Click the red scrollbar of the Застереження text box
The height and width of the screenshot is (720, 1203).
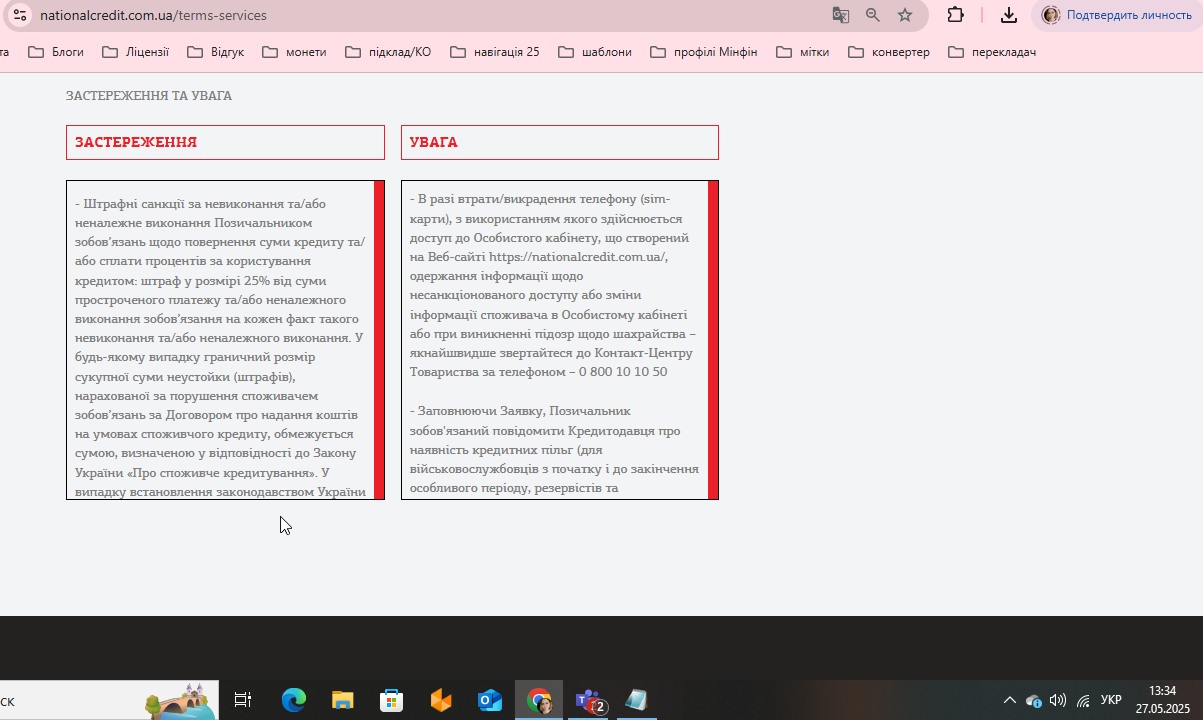(379, 340)
